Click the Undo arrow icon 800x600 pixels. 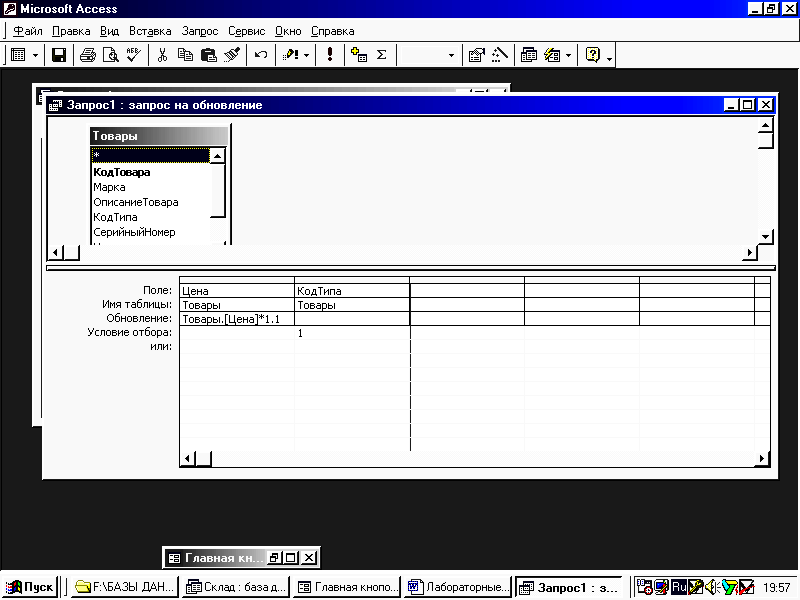point(261,55)
